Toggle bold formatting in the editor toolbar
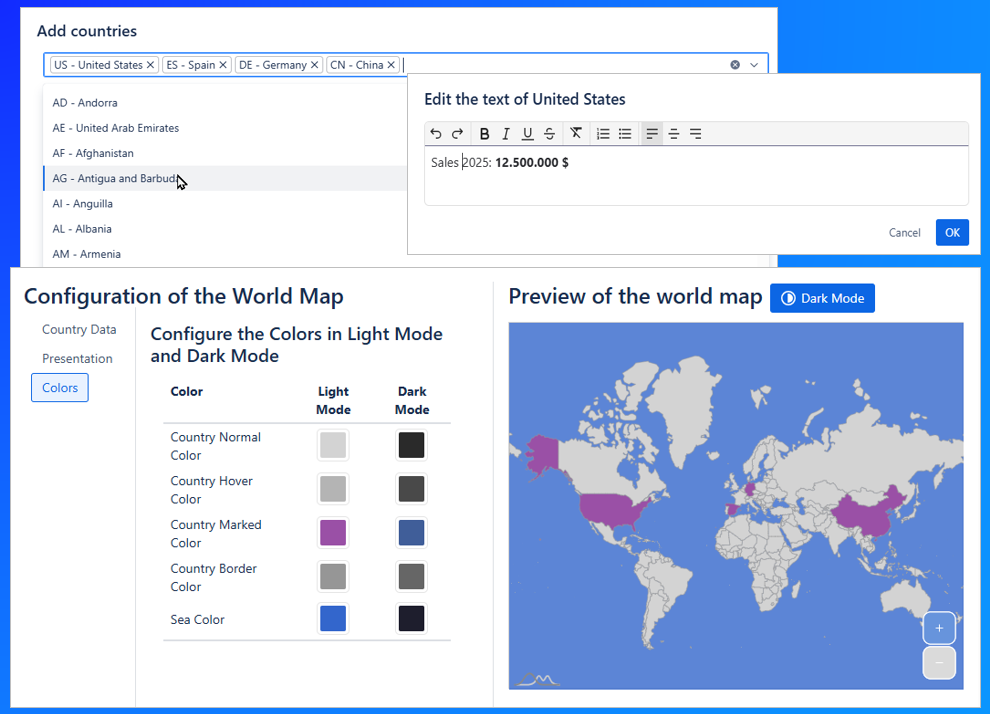This screenshot has width=990, height=714. (484, 134)
